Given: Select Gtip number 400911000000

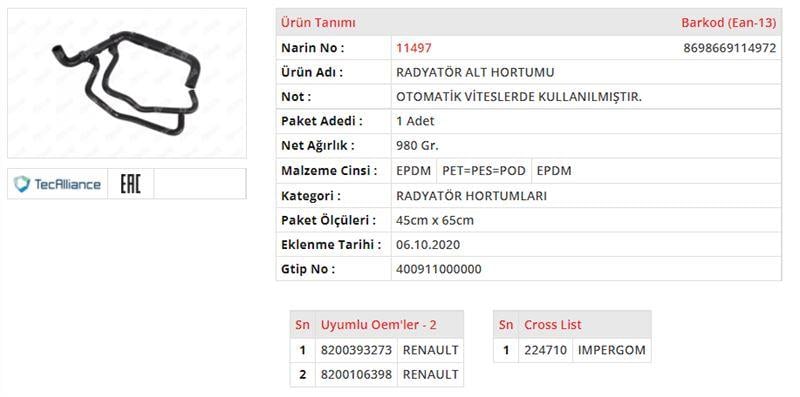Looking at the screenshot, I should [439, 269].
